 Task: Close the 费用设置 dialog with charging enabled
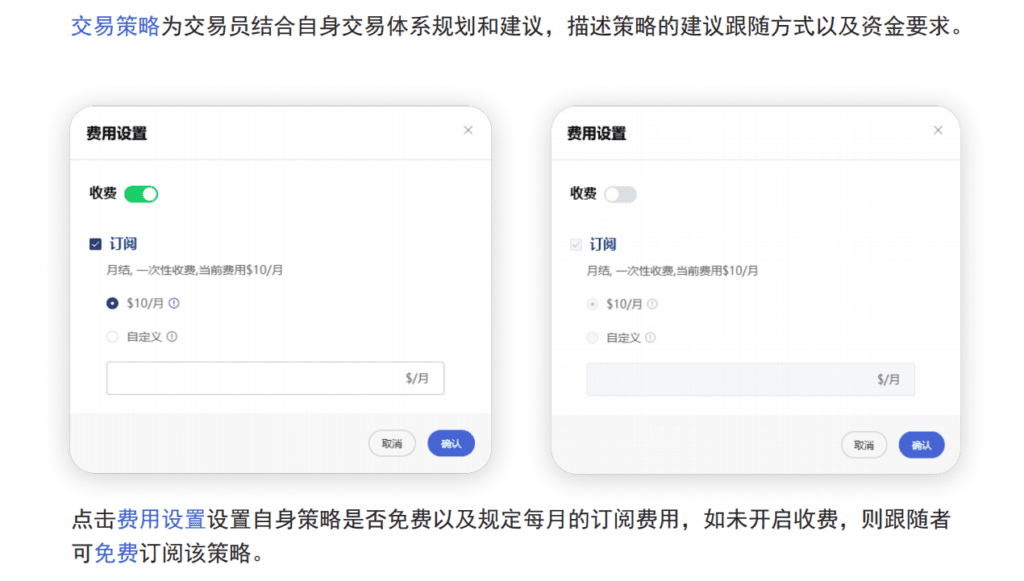(468, 131)
